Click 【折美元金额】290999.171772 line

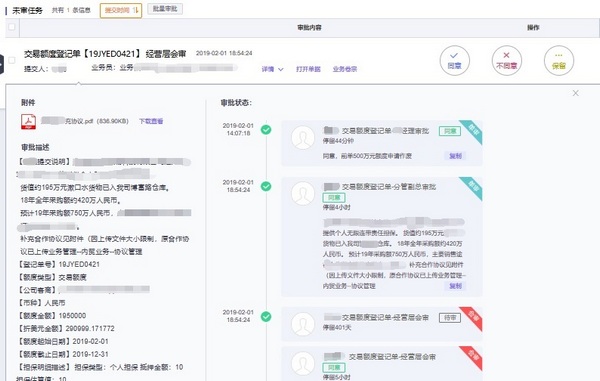(65, 329)
